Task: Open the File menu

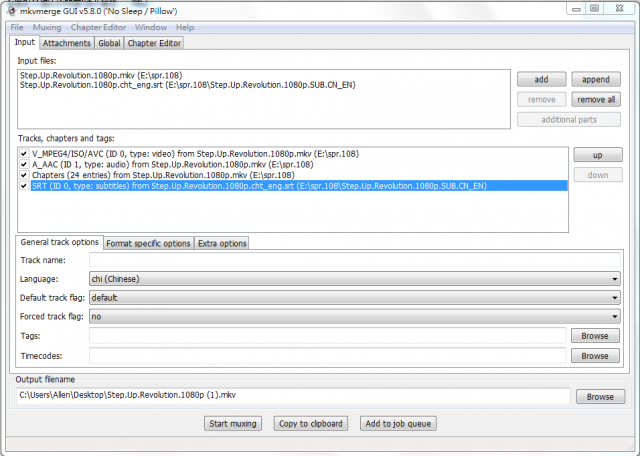Action: tap(17, 27)
